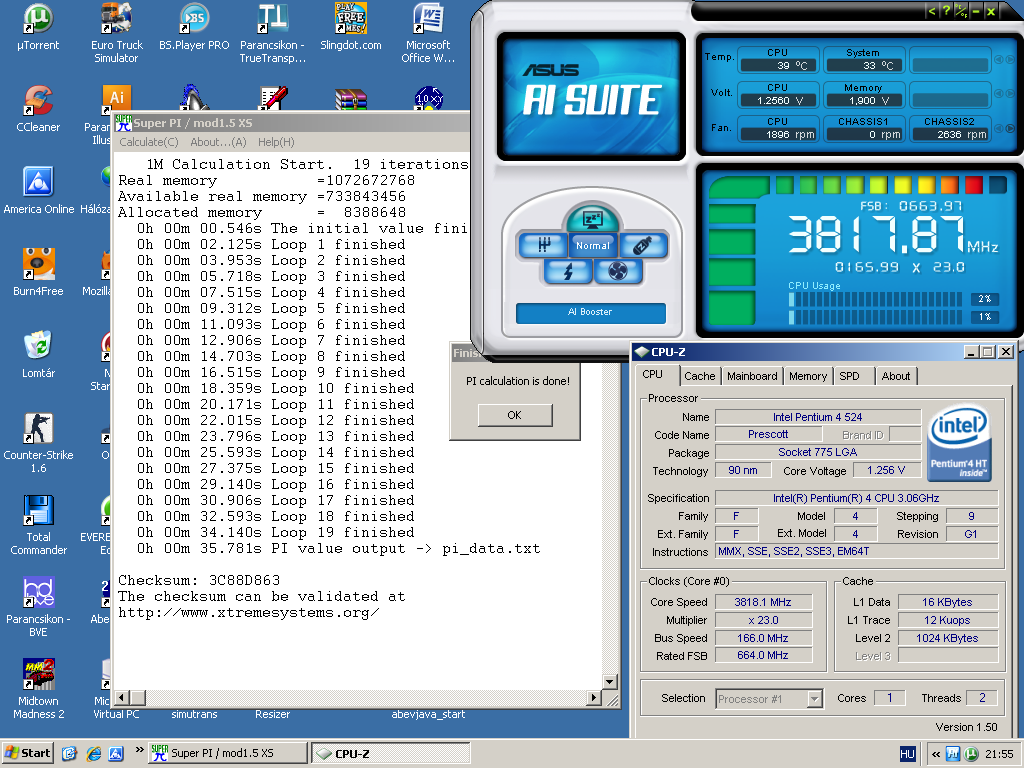Viewport: 1024px width, 768px height.
Task: Open Microsoft Office Word desktop icon
Action: pos(428,33)
